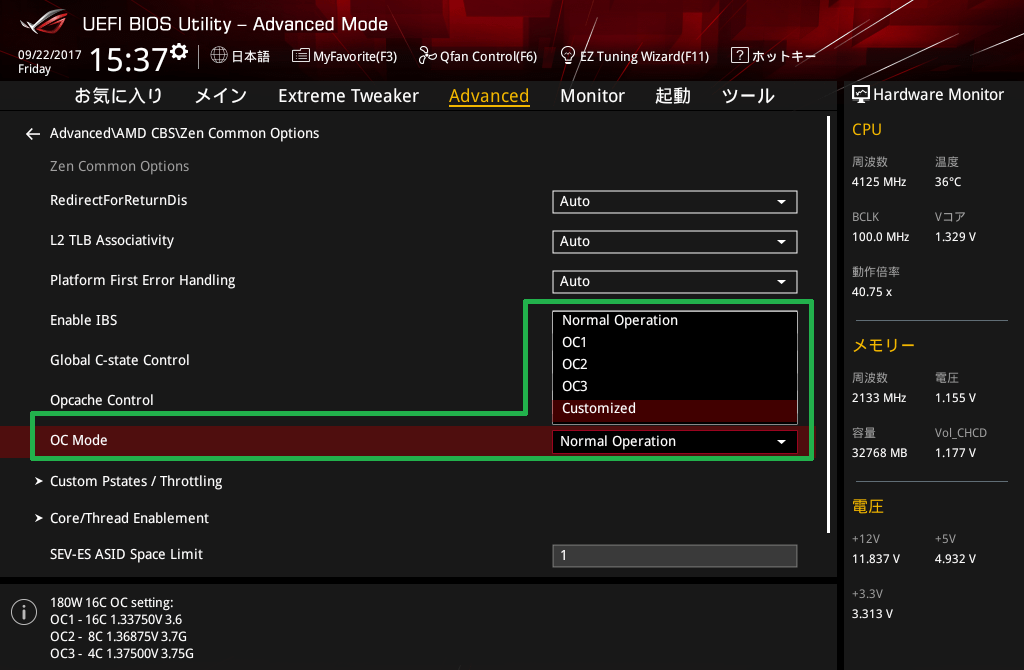Select the Opcache Control row
1024x670 pixels.
[x=101, y=400]
